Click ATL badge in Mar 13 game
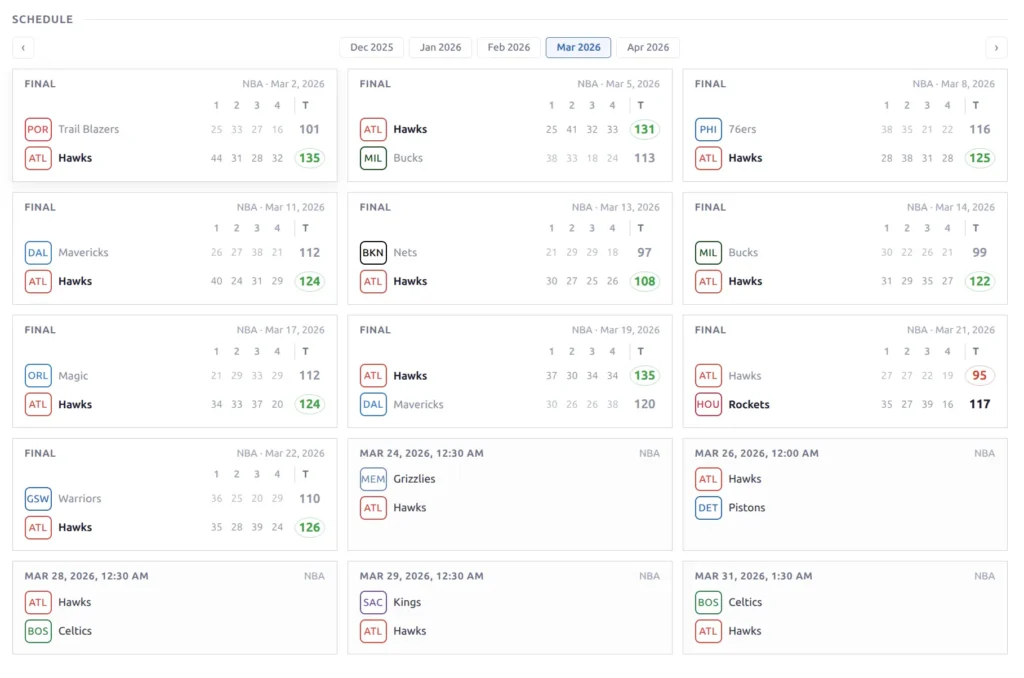The height and width of the screenshot is (678, 1024). tap(373, 282)
